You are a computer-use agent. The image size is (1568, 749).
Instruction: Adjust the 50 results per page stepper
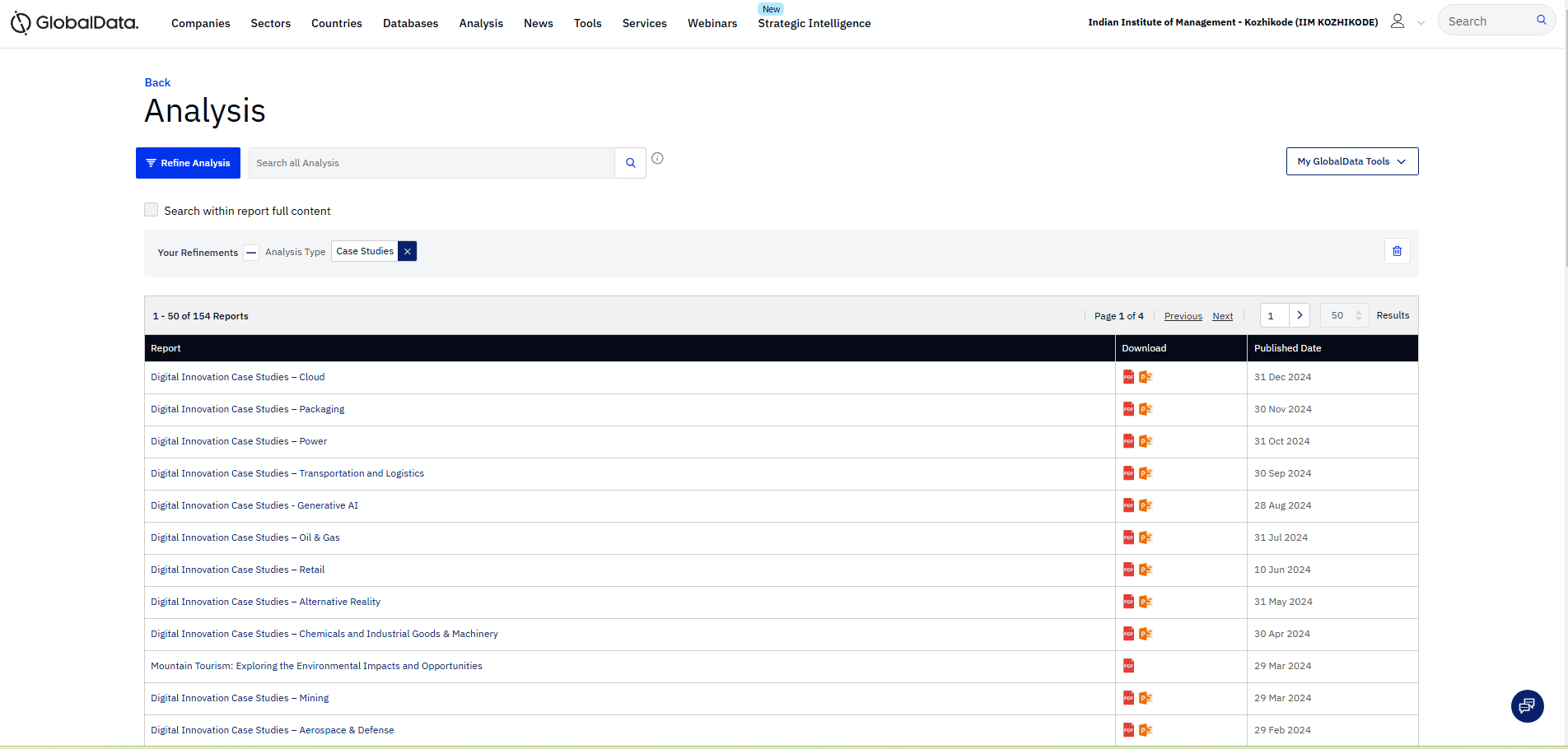(1358, 315)
